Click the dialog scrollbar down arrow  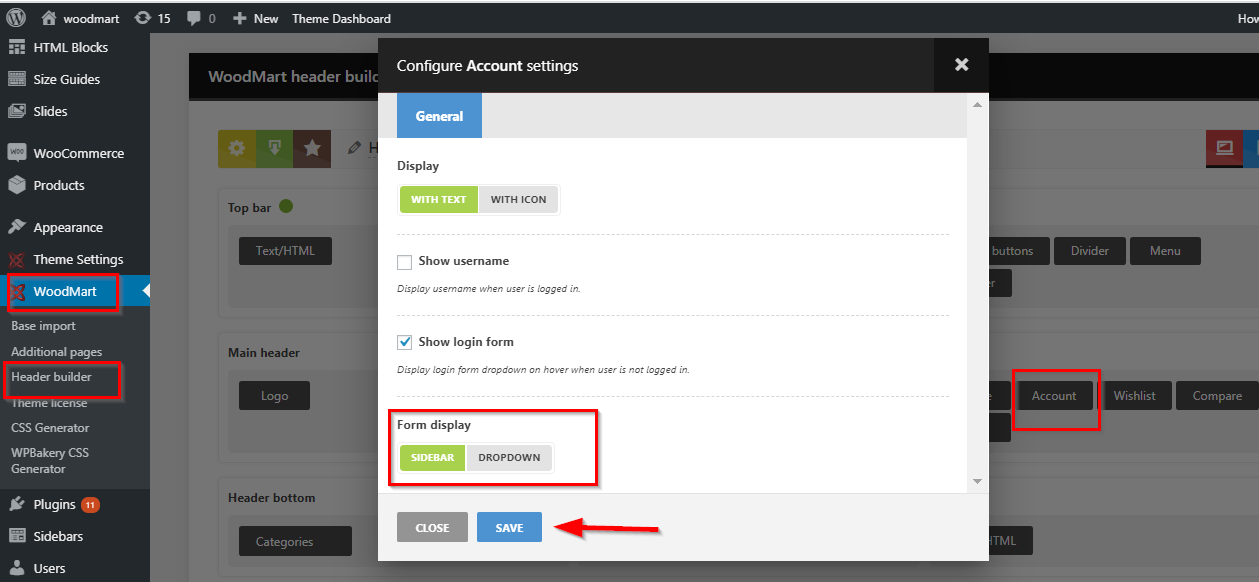[x=978, y=482]
